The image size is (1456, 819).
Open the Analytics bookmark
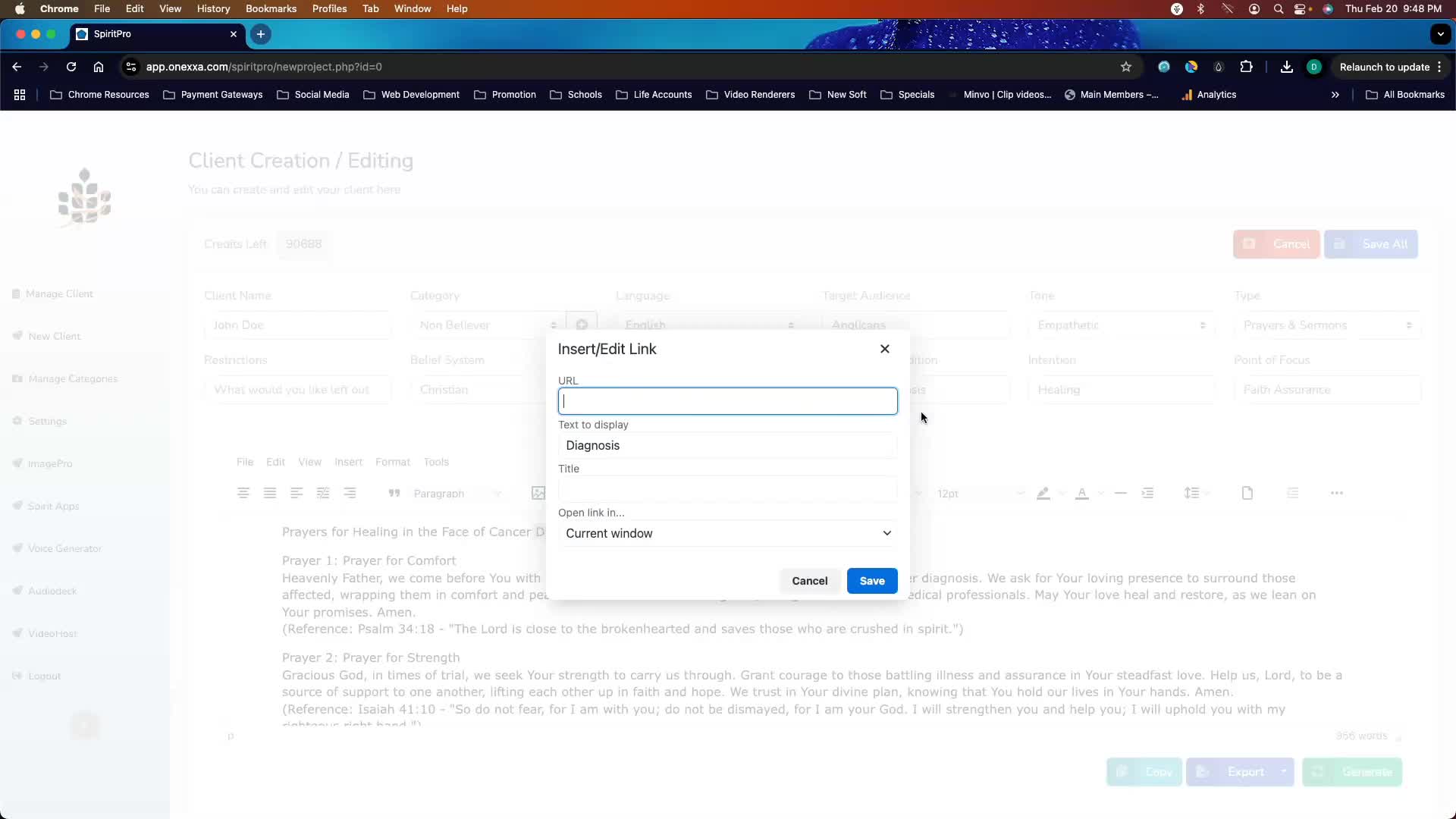coord(1209,95)
